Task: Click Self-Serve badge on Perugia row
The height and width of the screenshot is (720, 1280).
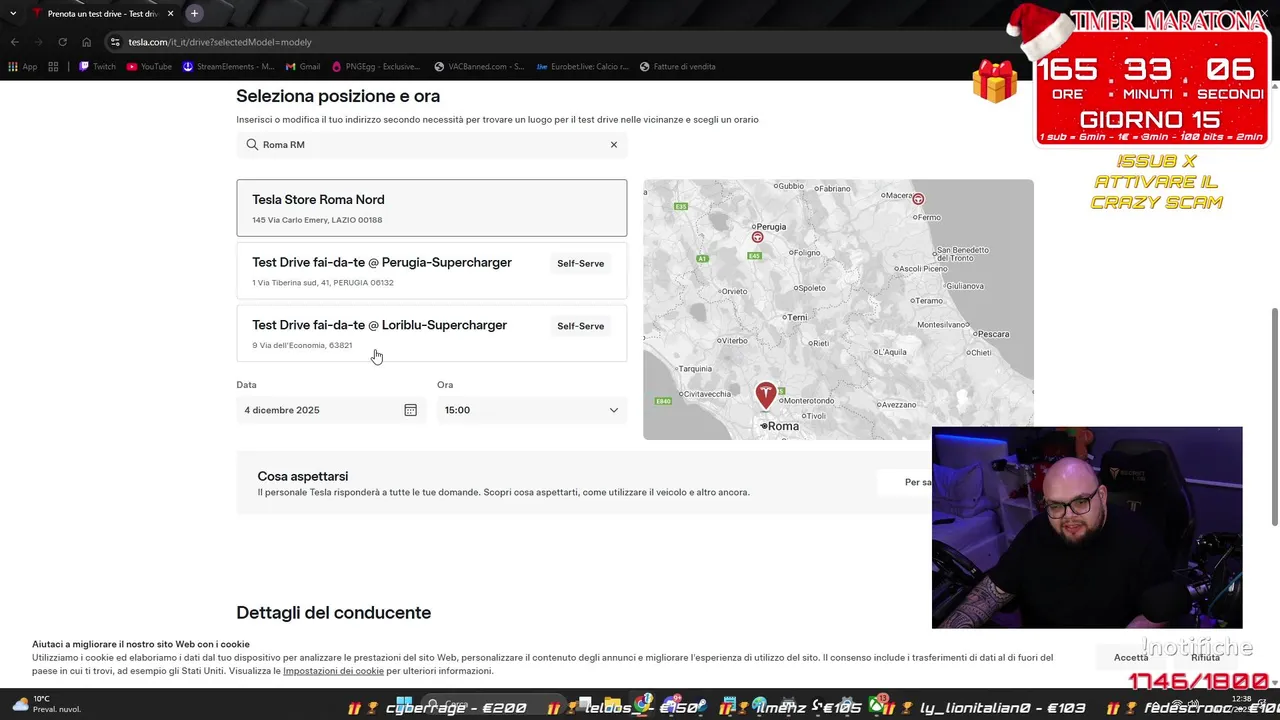Action: click(x=581, y=264)
